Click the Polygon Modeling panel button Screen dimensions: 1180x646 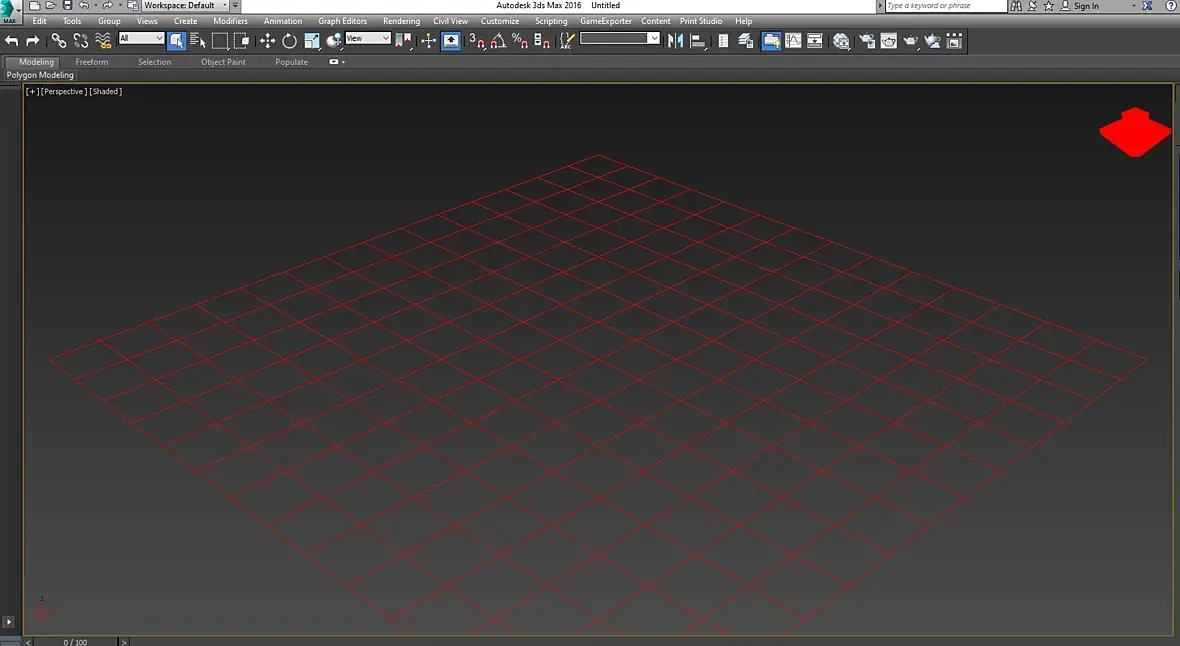[x=40, y=75]
